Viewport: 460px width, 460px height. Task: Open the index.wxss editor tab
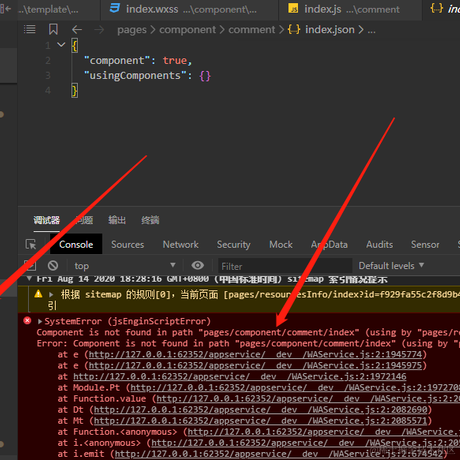pos(189,9)
